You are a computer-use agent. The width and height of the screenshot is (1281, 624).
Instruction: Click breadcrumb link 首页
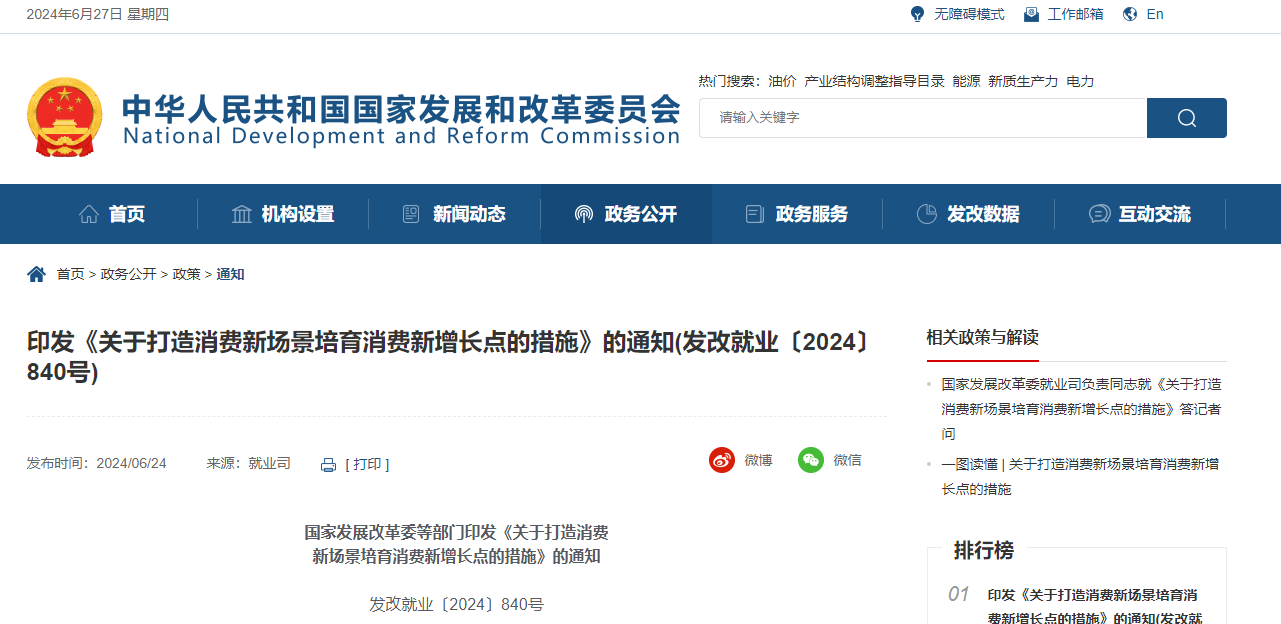(x=70, y=274)
